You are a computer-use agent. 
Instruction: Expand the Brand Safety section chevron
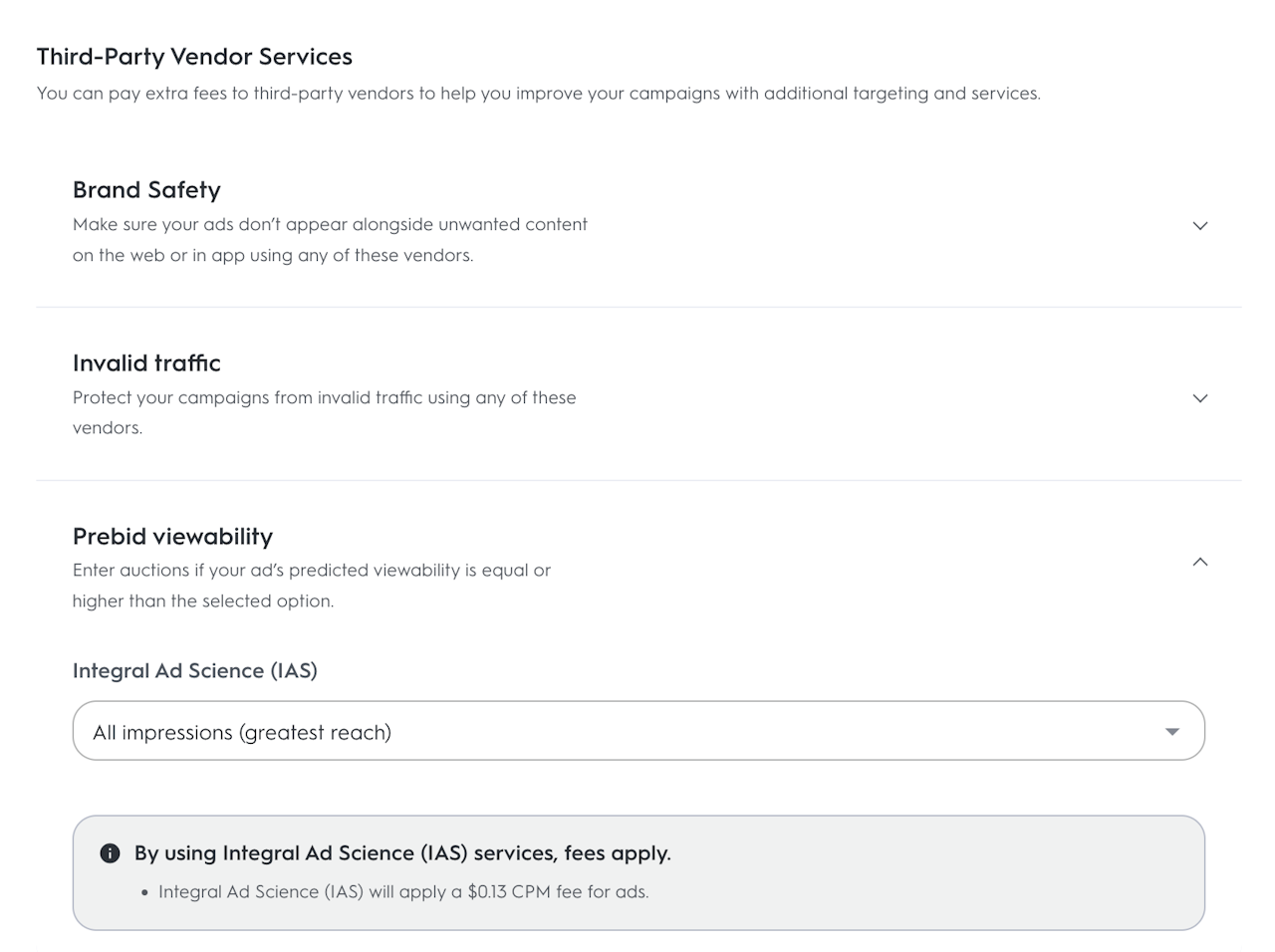[1200, 226]
